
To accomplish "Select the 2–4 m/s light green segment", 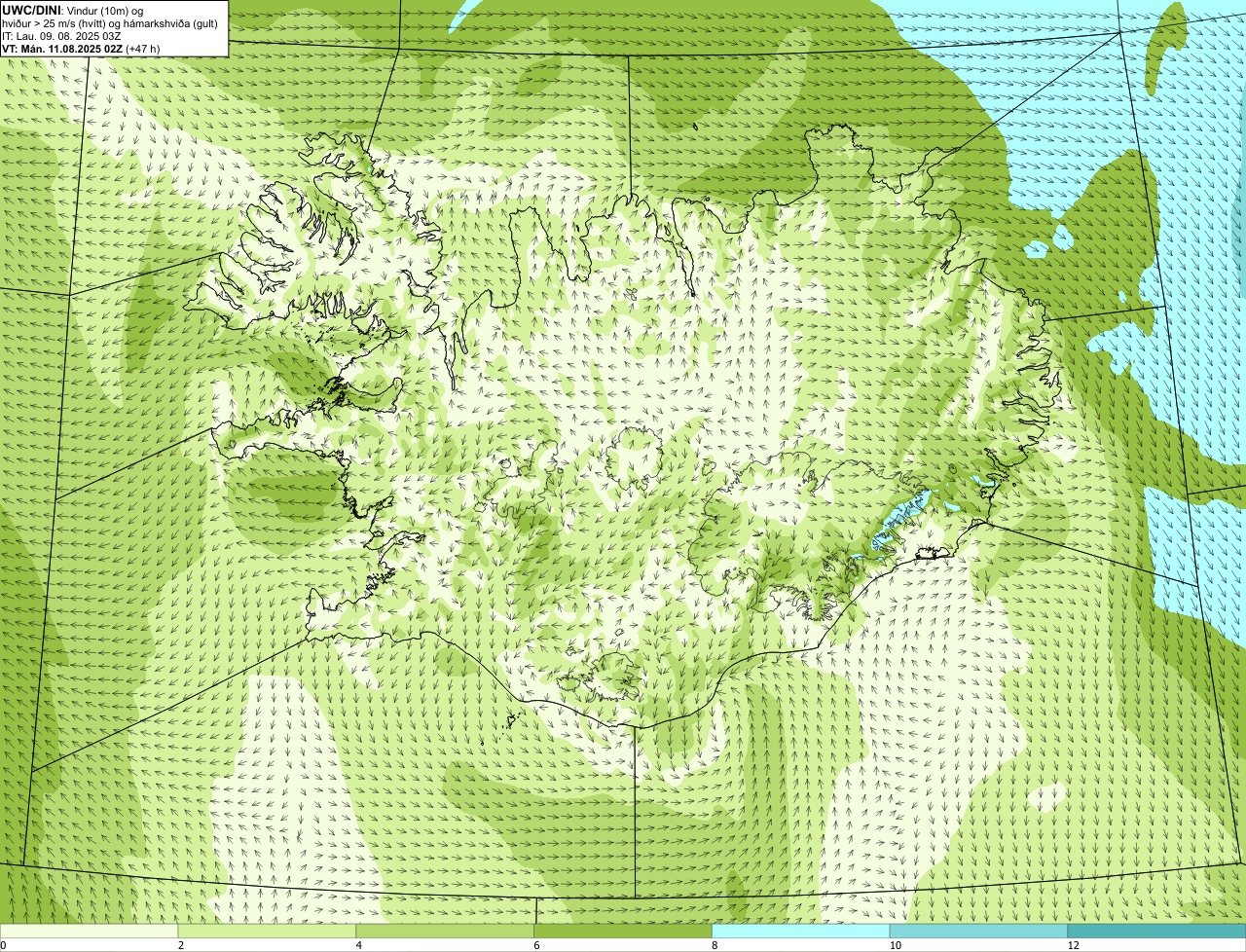I will pyautogui.click(x=267, y=932).
